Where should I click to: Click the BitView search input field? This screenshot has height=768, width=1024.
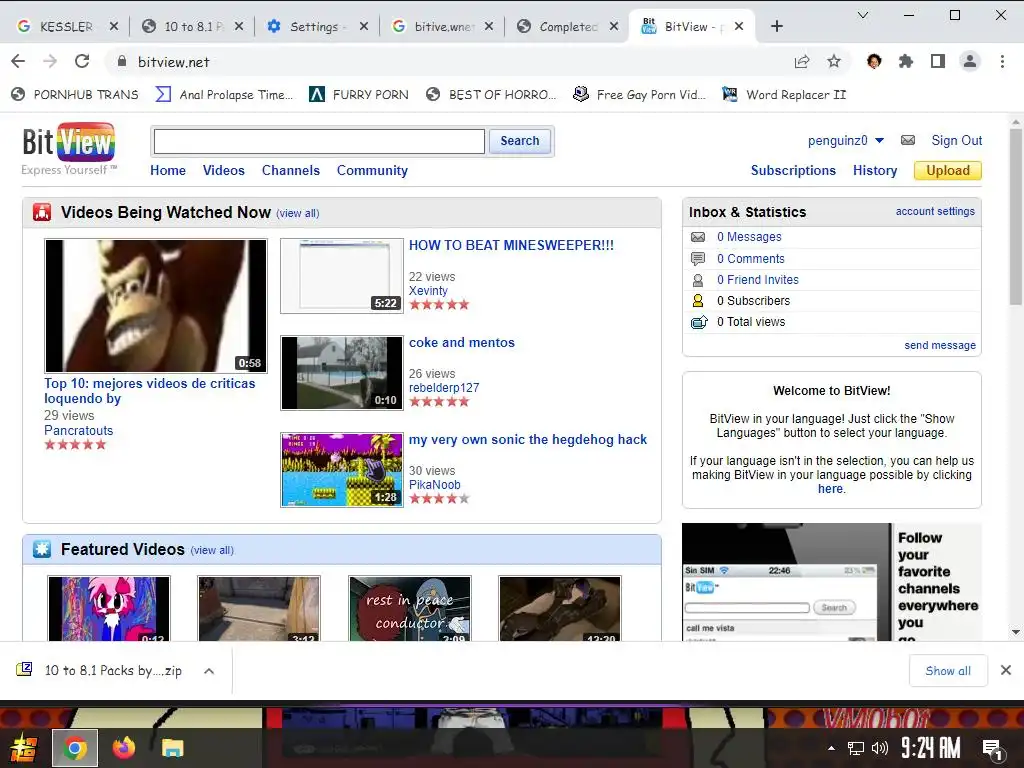tap(319, 141)
